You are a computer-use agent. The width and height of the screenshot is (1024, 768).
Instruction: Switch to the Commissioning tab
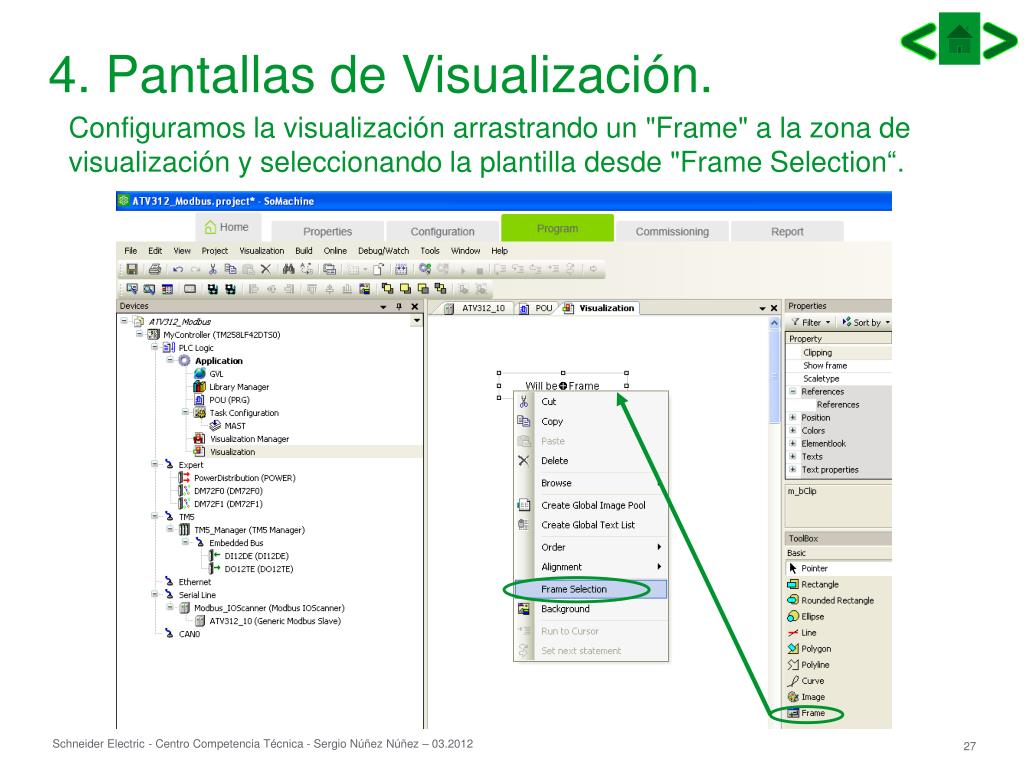click(672, 231)
